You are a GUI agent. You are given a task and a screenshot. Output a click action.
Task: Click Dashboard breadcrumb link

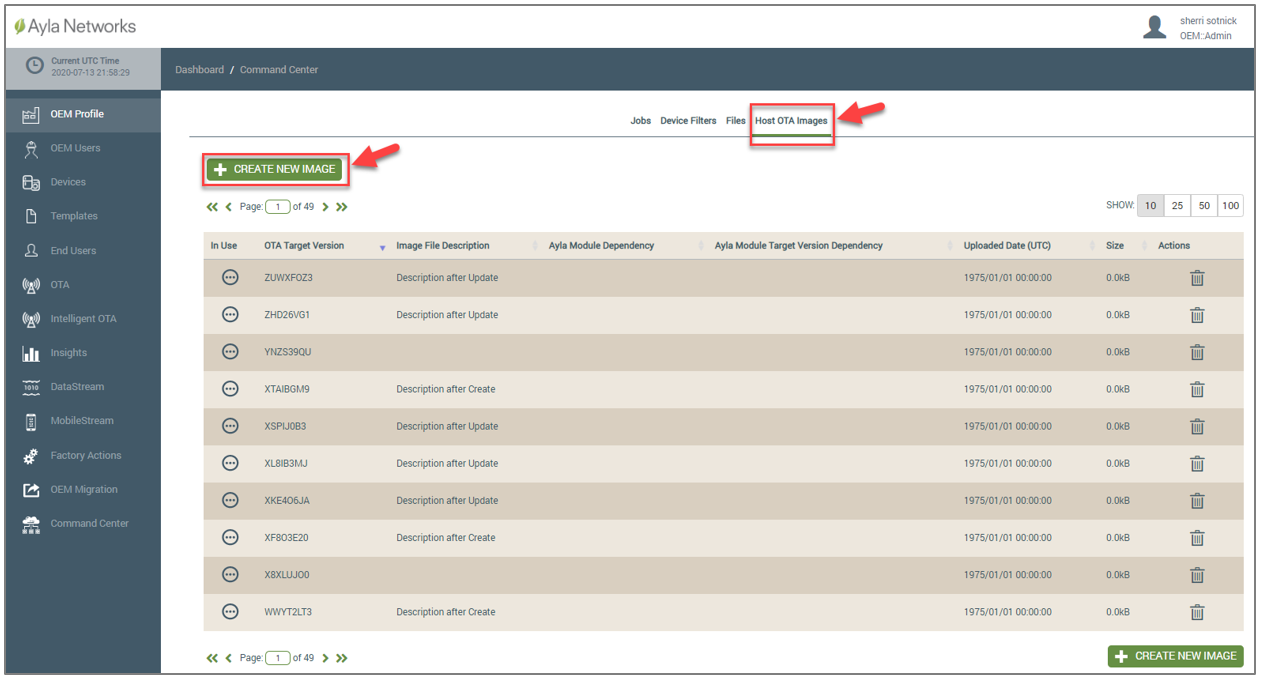point(199,70)
